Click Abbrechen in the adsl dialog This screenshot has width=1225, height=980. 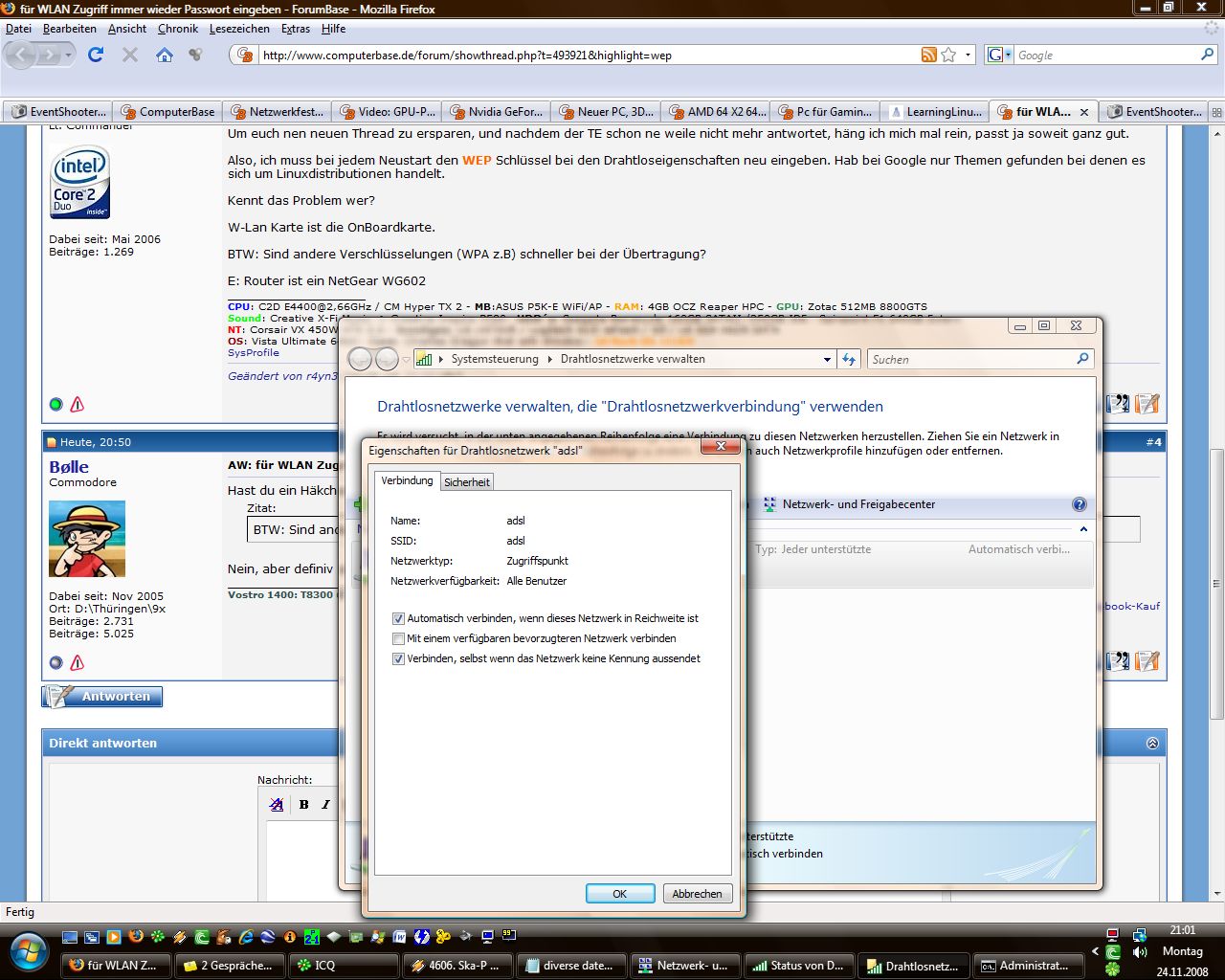tap(697, 893)
